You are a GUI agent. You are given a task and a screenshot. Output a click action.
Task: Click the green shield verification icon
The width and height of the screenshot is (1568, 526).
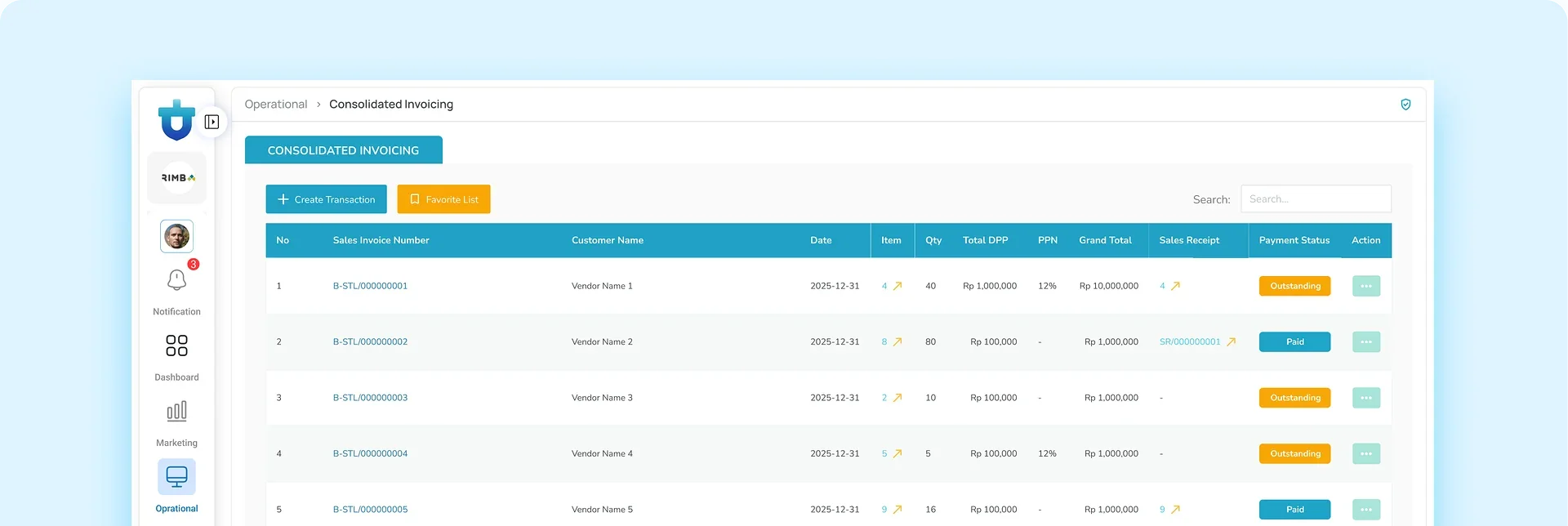1405,105
